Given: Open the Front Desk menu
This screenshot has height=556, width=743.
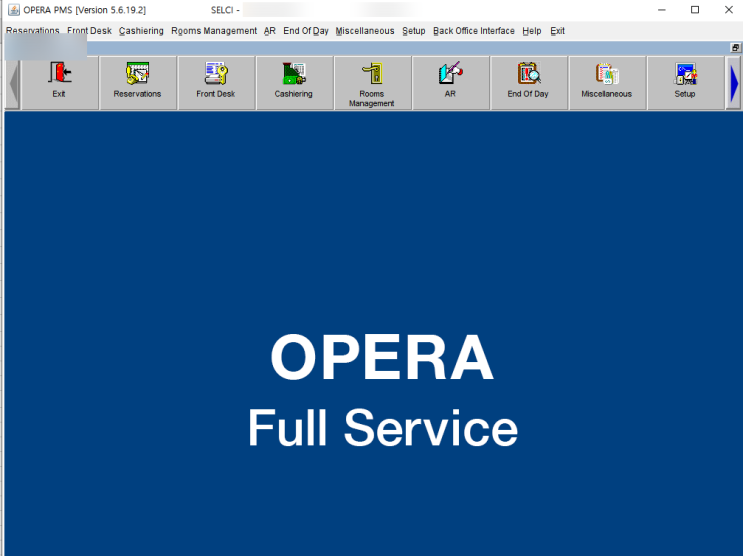Looking at the screenshot, I should [89, 31].
